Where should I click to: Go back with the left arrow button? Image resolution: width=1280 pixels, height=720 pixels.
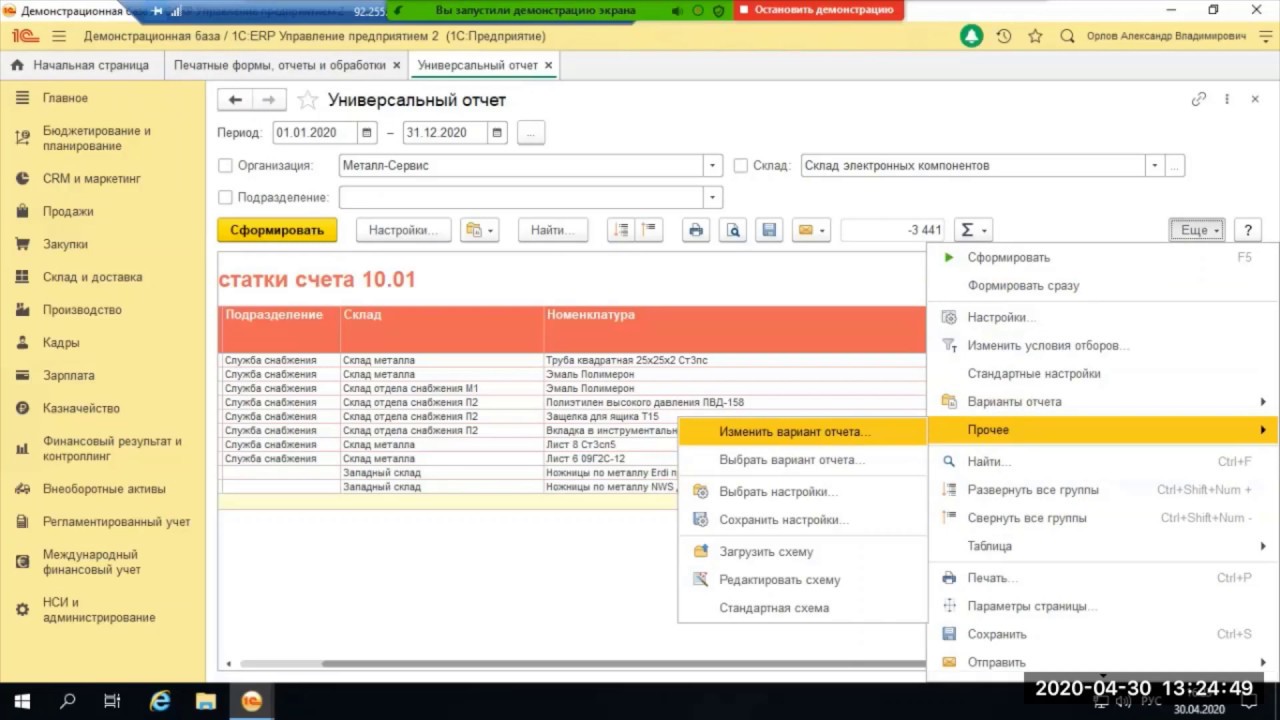tap(235, 100)
